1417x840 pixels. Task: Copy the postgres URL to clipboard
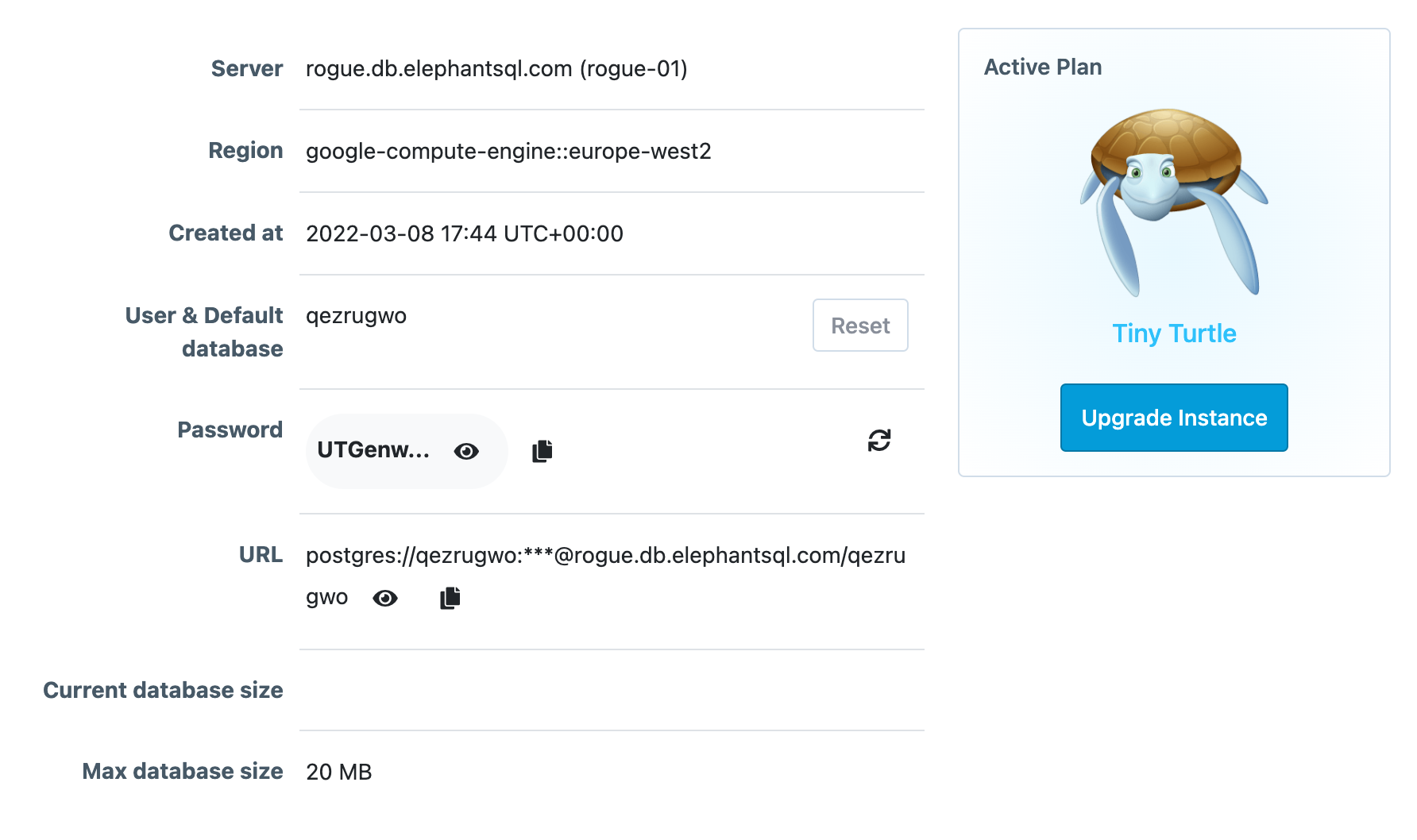[450, 598]
